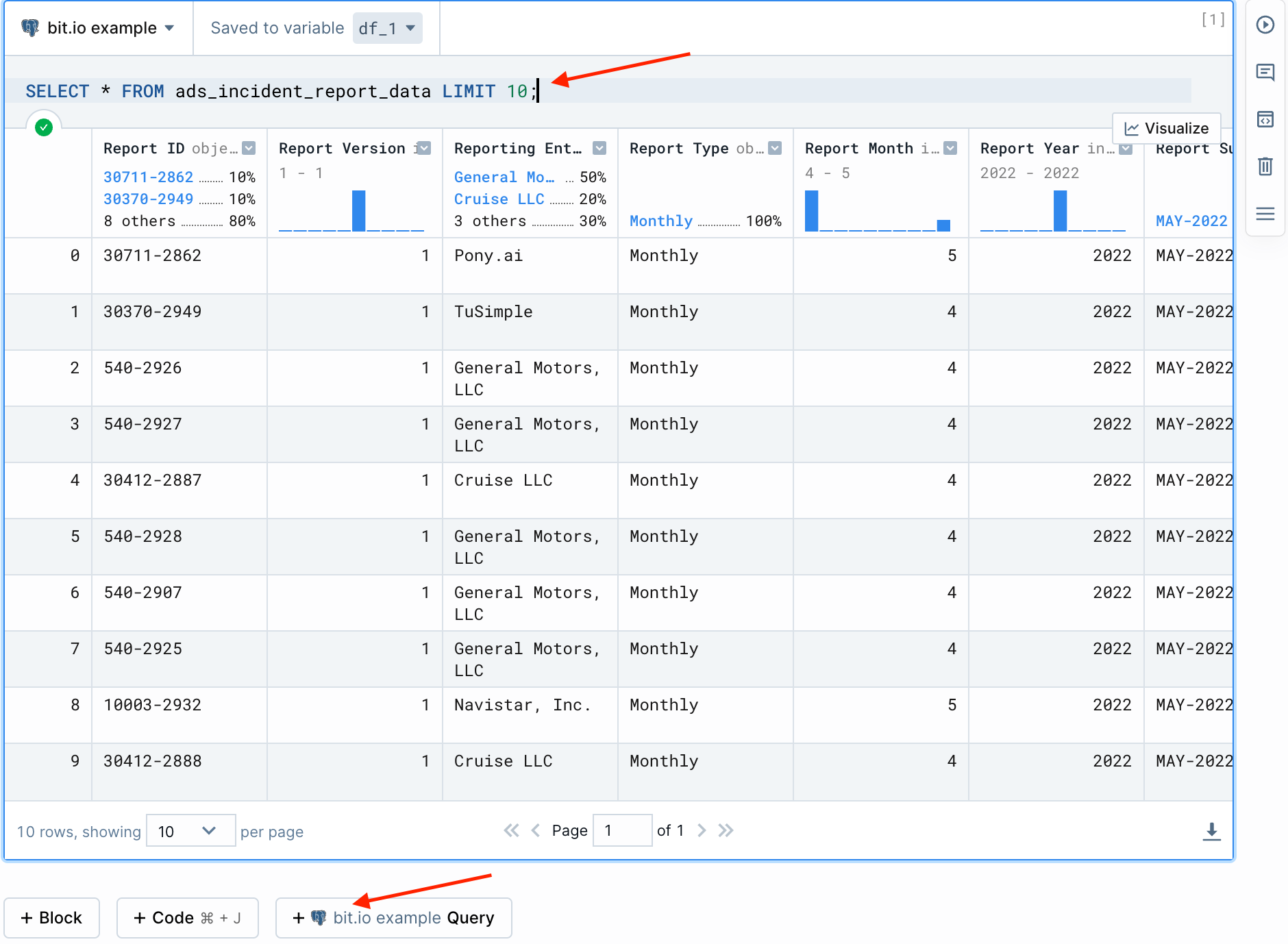Click the 10 rows, showing label
Image resolution: width=1288 pixels, height=944 pixels.
tap(79, 832)
